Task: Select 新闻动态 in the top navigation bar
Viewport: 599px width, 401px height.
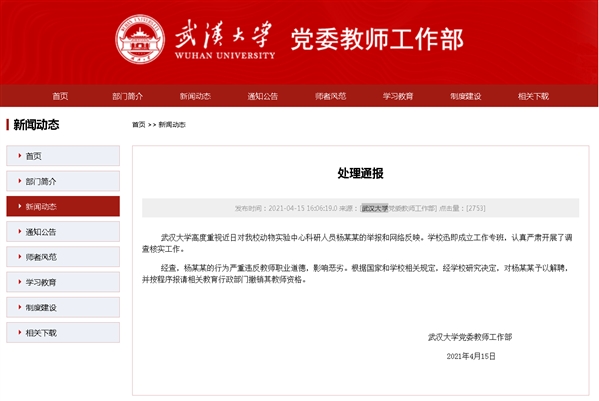Action: point(195,96)
